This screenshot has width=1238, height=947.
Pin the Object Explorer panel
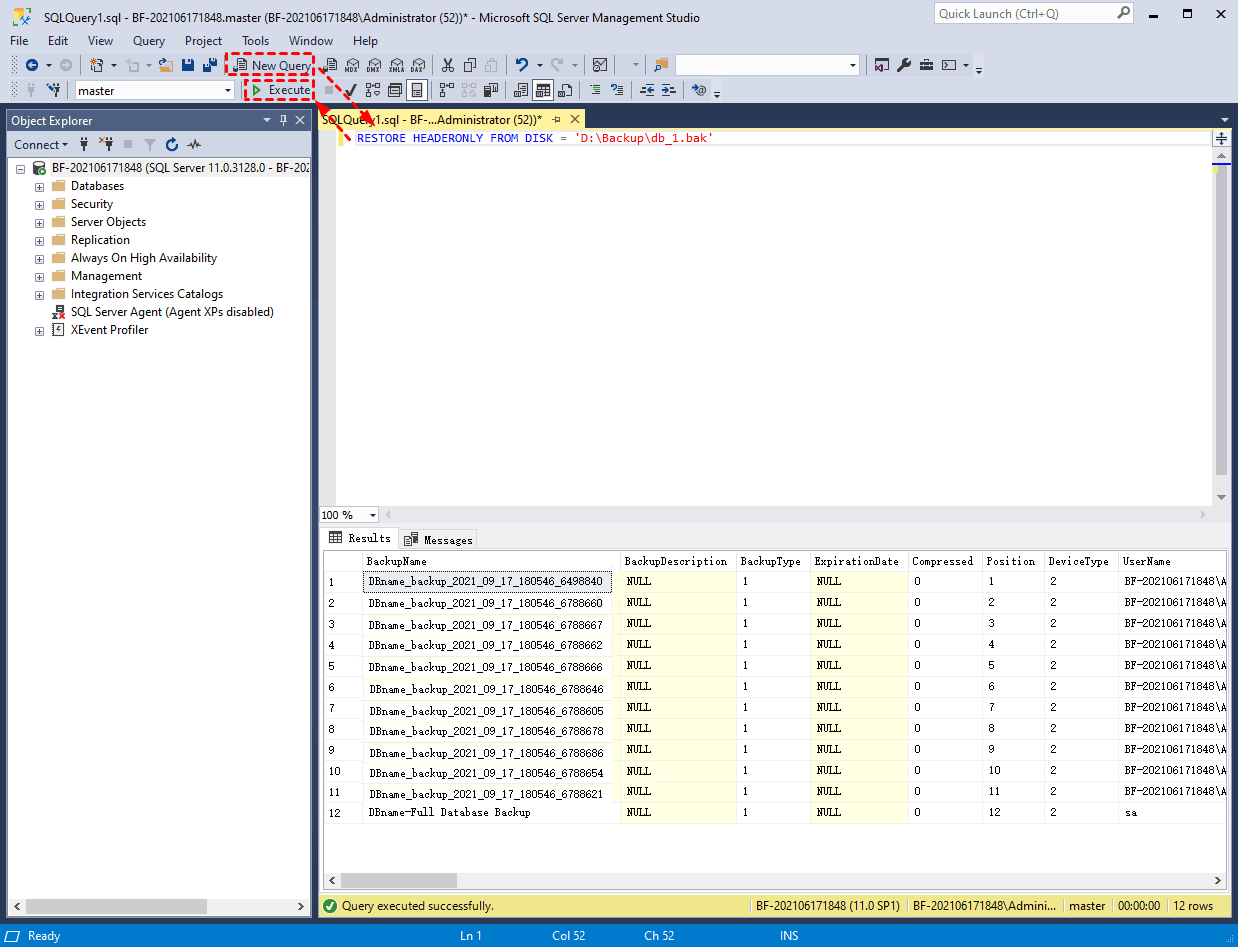click(x=283, y=120)
